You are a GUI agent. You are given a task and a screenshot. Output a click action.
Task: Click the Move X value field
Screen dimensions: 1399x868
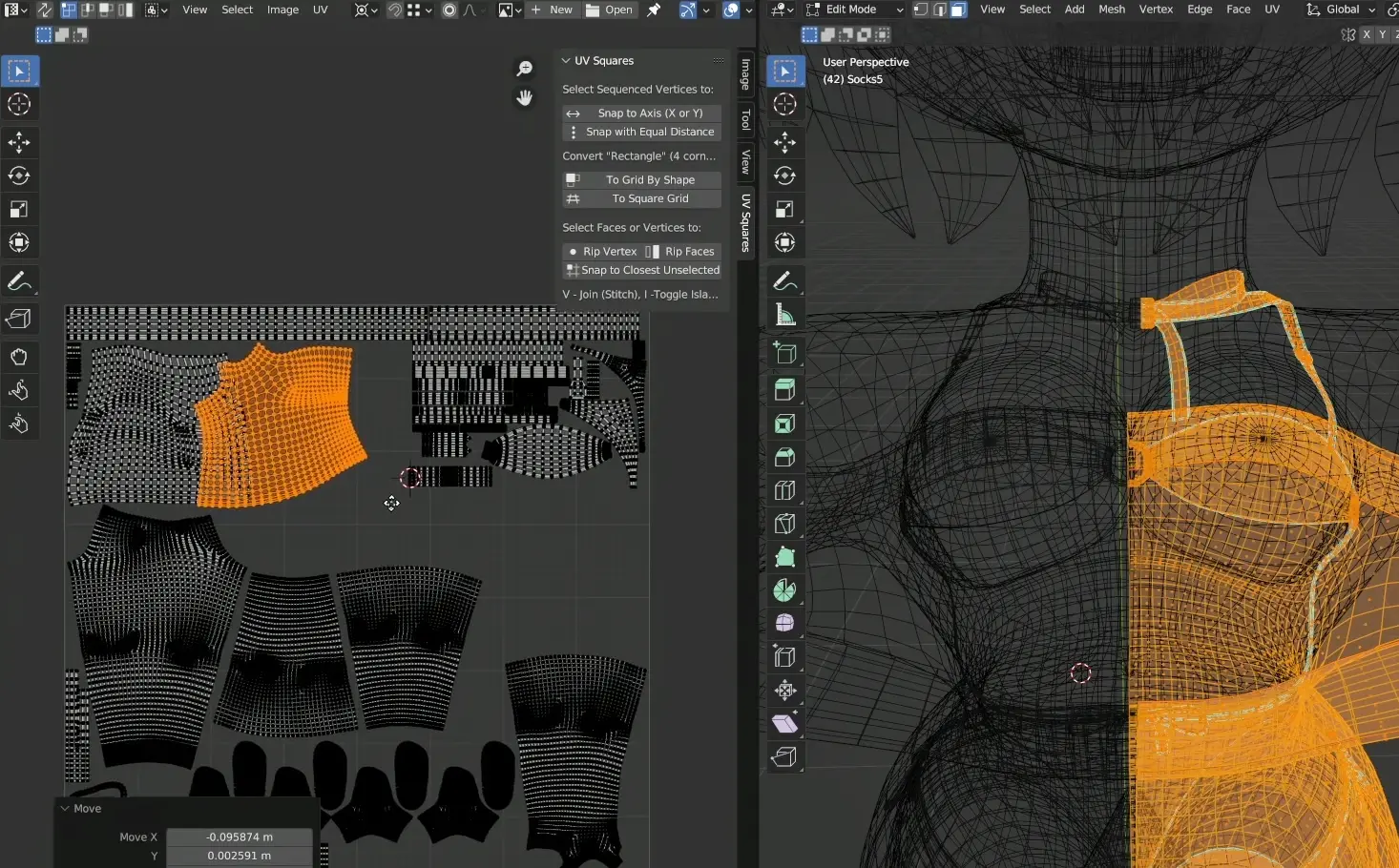(239, 837)
